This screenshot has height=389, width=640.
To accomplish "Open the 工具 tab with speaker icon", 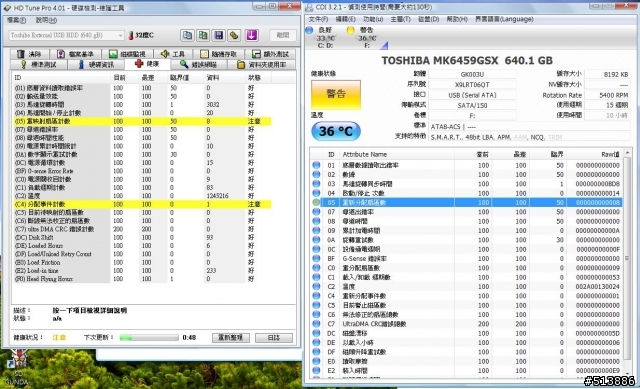I will point(173,54).
